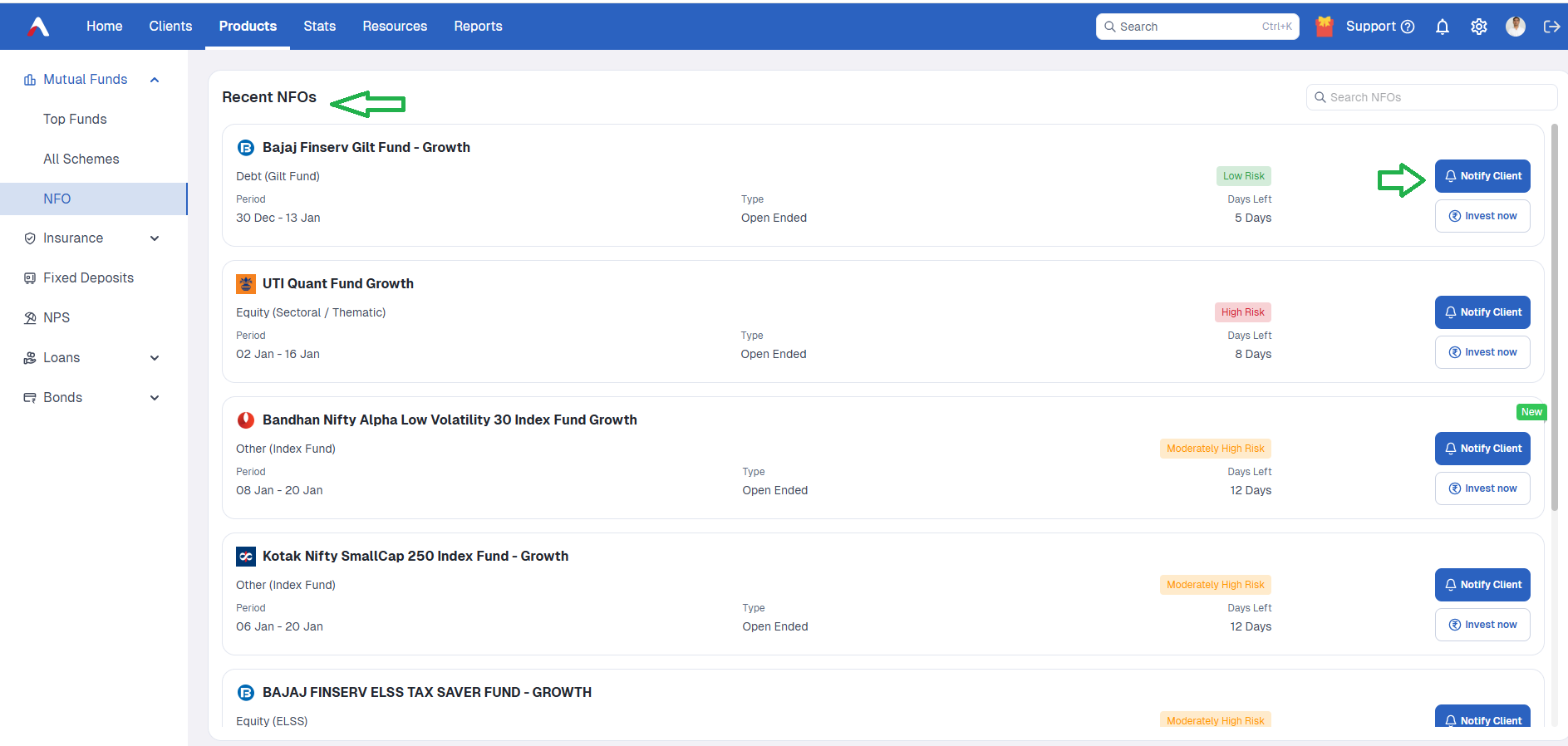Click 'Equity (Sectoral / Thematic)' category text
Viewport: 1568px width, 746px height.
311,313
